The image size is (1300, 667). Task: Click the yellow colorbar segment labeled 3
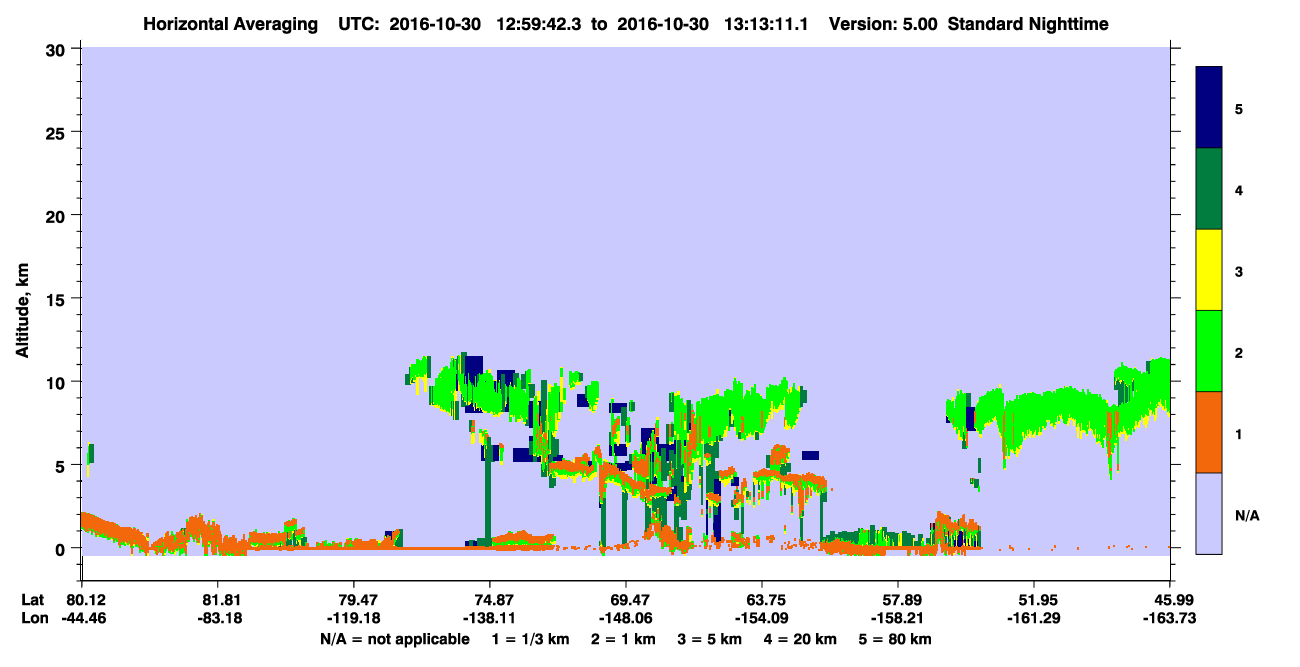pos(1209,270)
